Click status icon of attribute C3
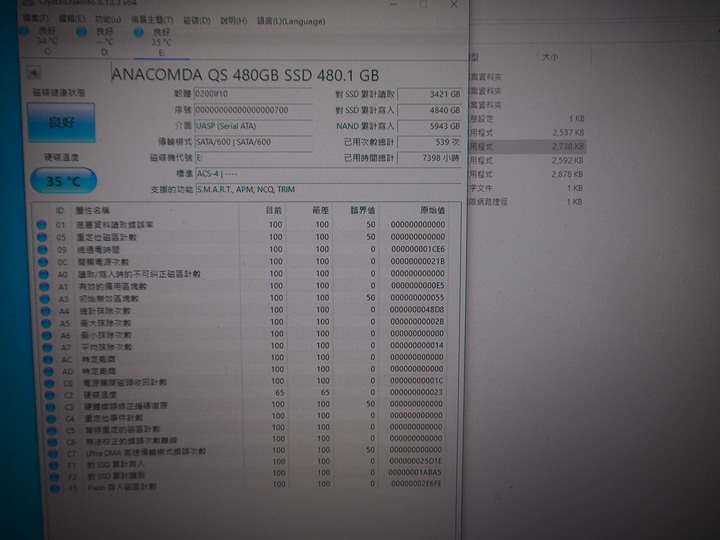The image size is (720, 540). 51,407
